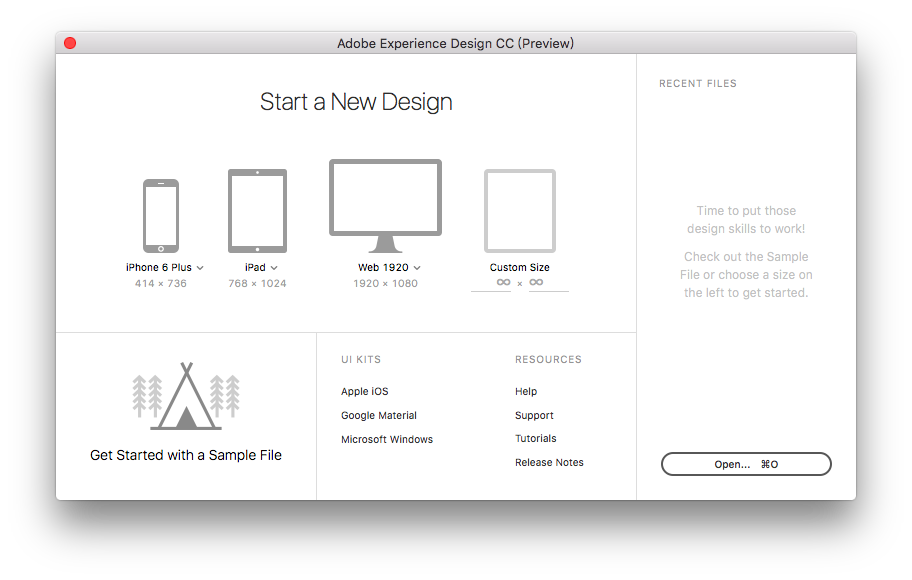Open the Help resource
The width and height of the screenshot is (912, 580).
[x=525, y=391]
